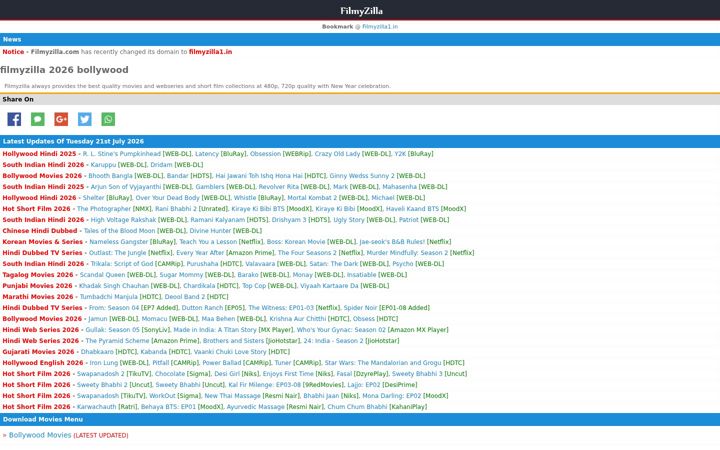This screenshot has width=720, height=450.
Task: Open Outlast: The Jungle series link
Action: pos(117,253)
